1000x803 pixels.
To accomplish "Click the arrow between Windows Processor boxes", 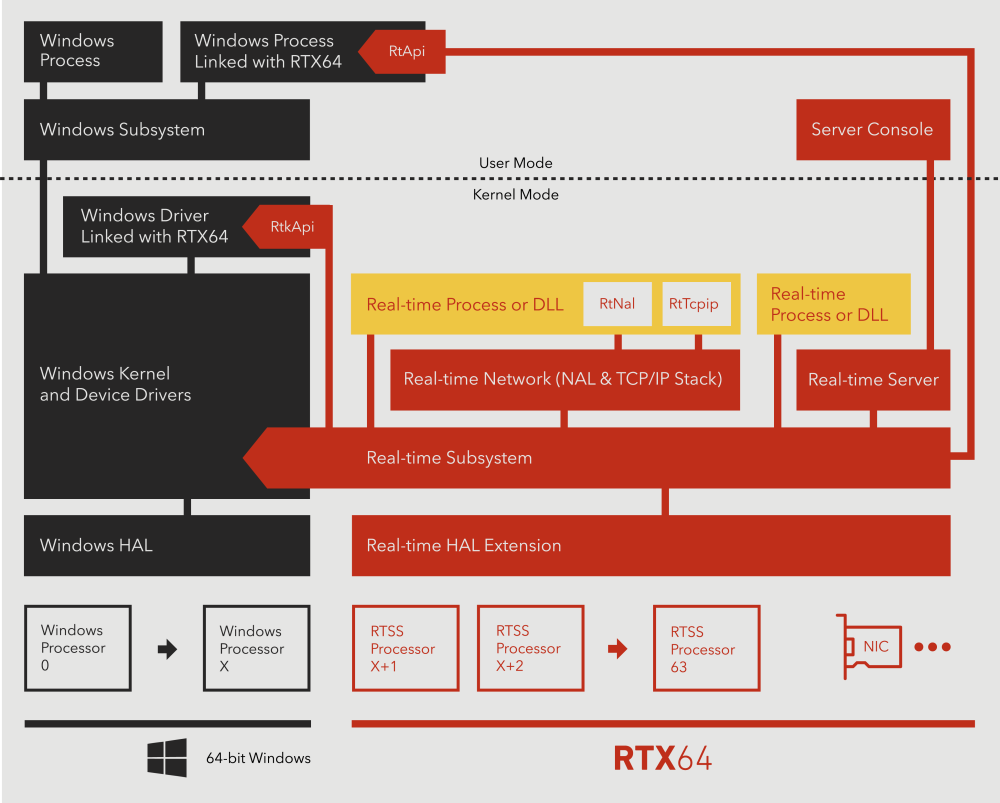I will point(166,647).
